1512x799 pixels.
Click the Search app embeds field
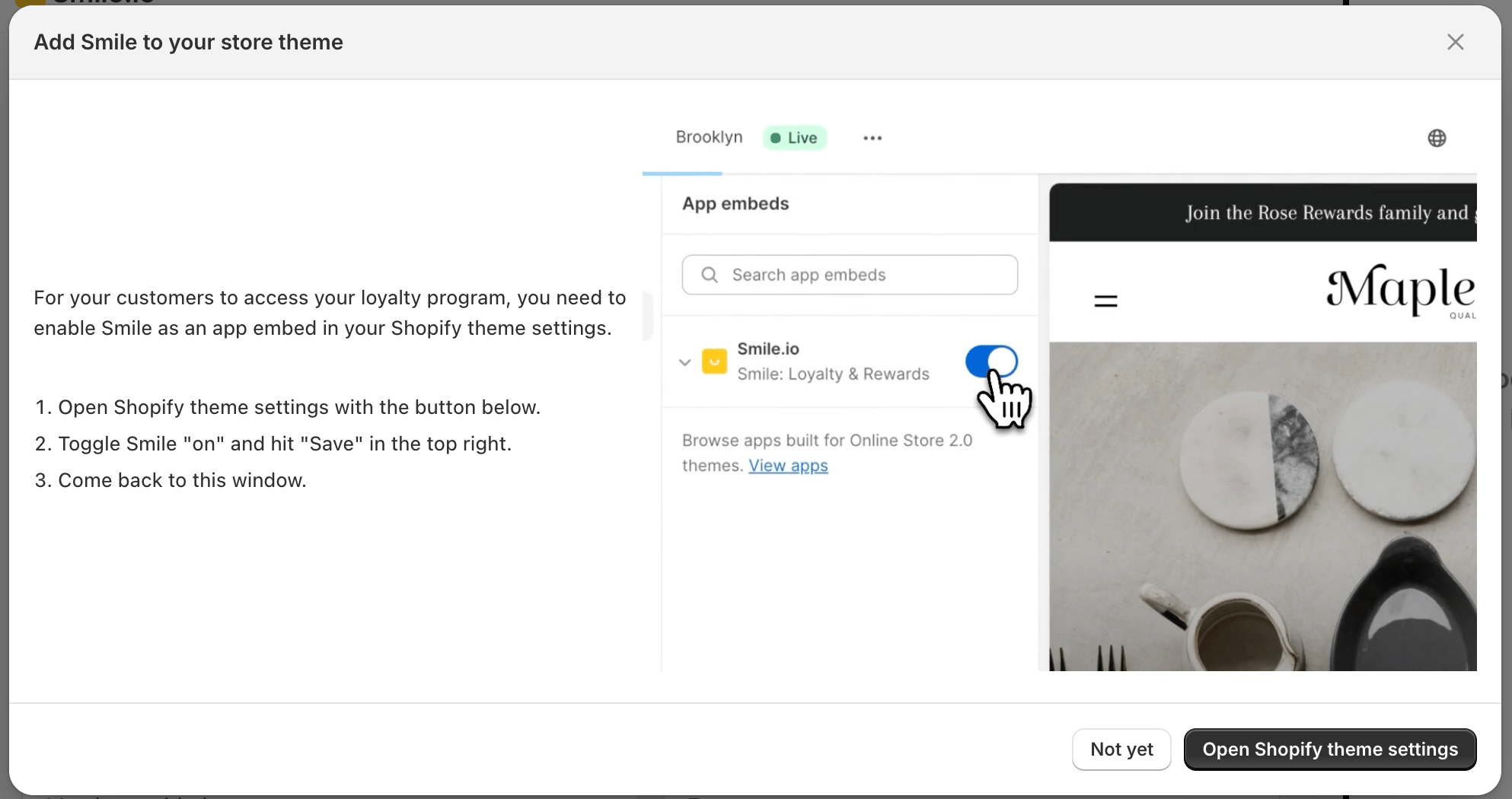[850, 275]
